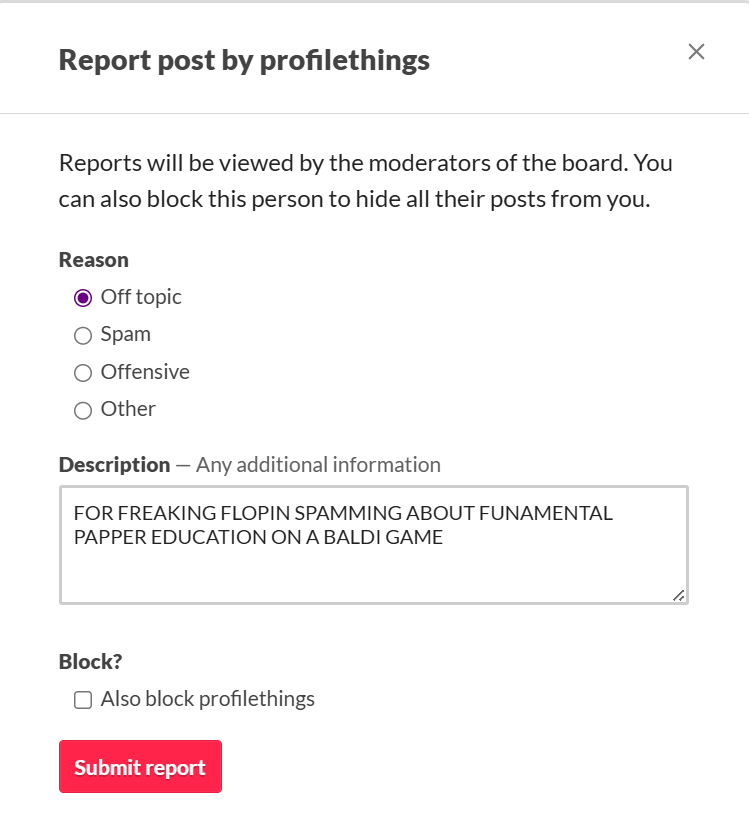
Task: Place cursor after "BALDI GAME" in description
Action: [x=444, y=537]
